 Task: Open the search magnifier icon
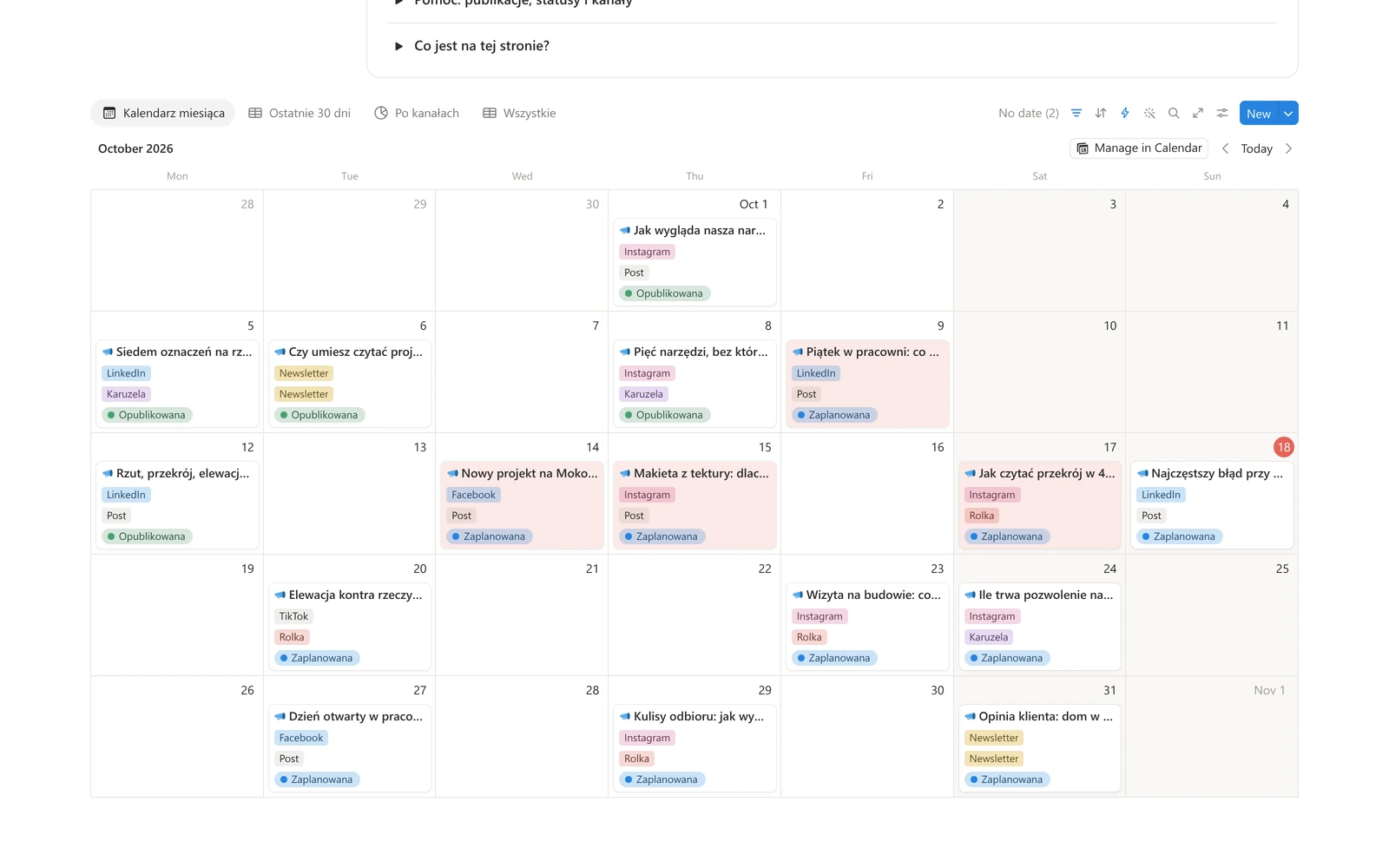[x=1174, y=113]
